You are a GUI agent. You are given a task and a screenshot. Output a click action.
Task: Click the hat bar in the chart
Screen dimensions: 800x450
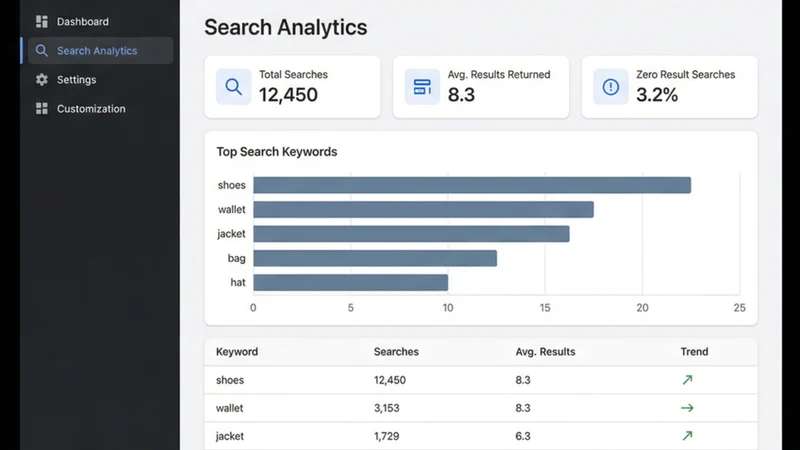(x=351, y=283)
